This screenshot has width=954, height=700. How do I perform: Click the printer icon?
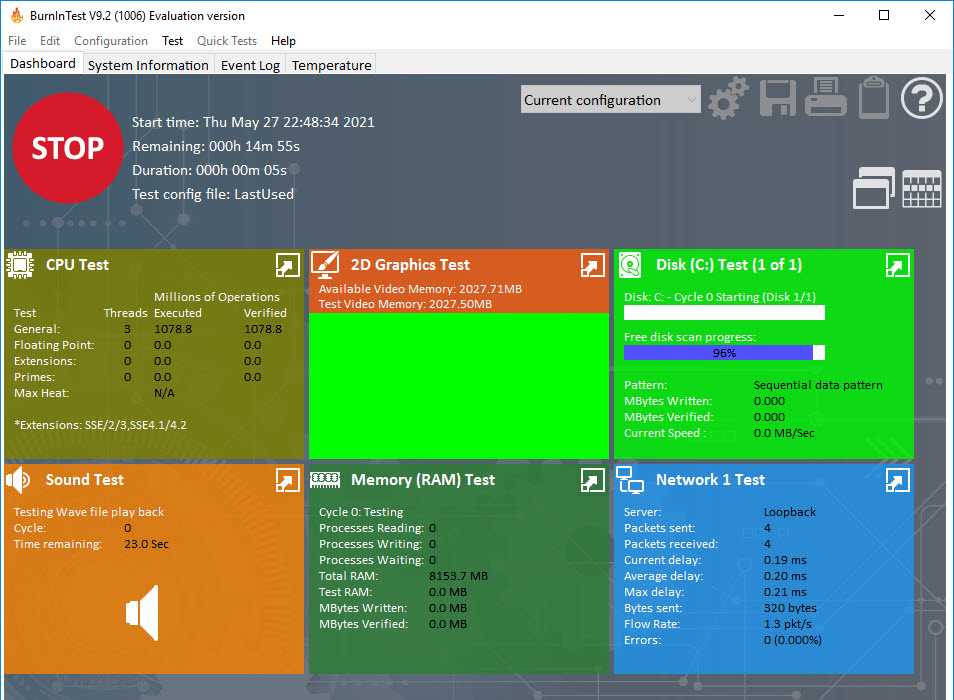click(826, 100)
